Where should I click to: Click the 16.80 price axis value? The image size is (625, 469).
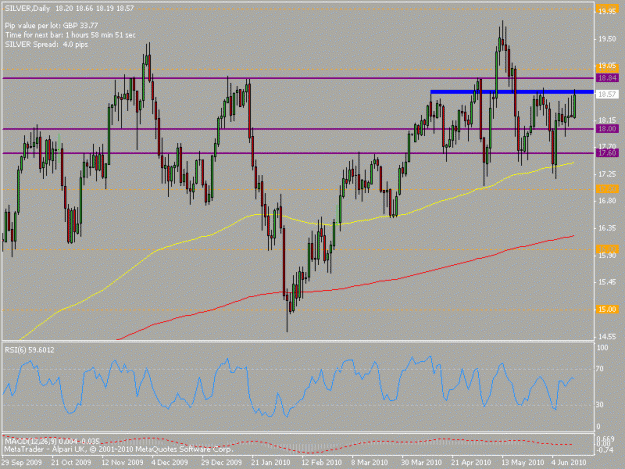coord(607,201)
